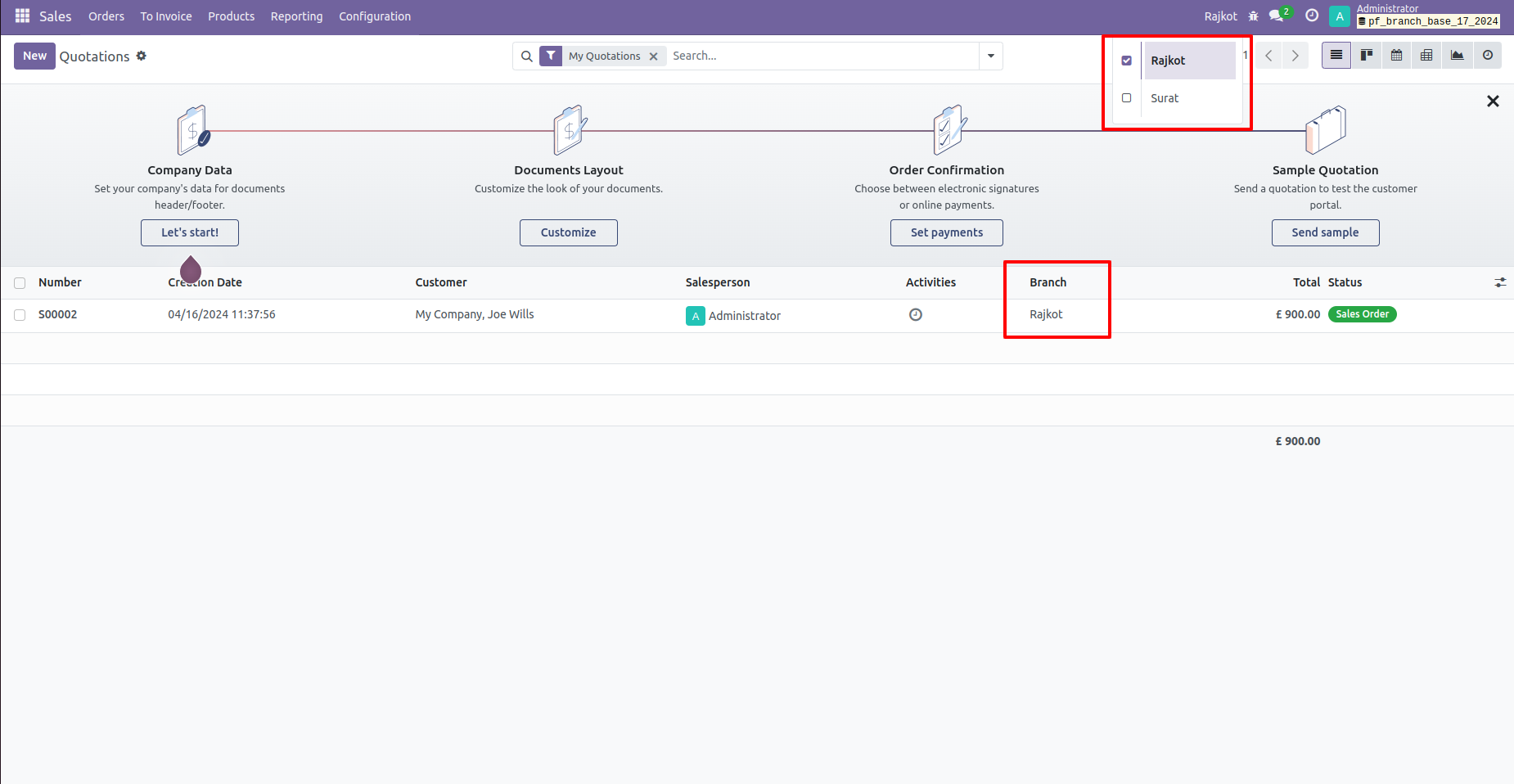The width and height of the screenshot is (1514, 784).
Task: Open the apps grid menu icon
Action: (x=22, y=16)
